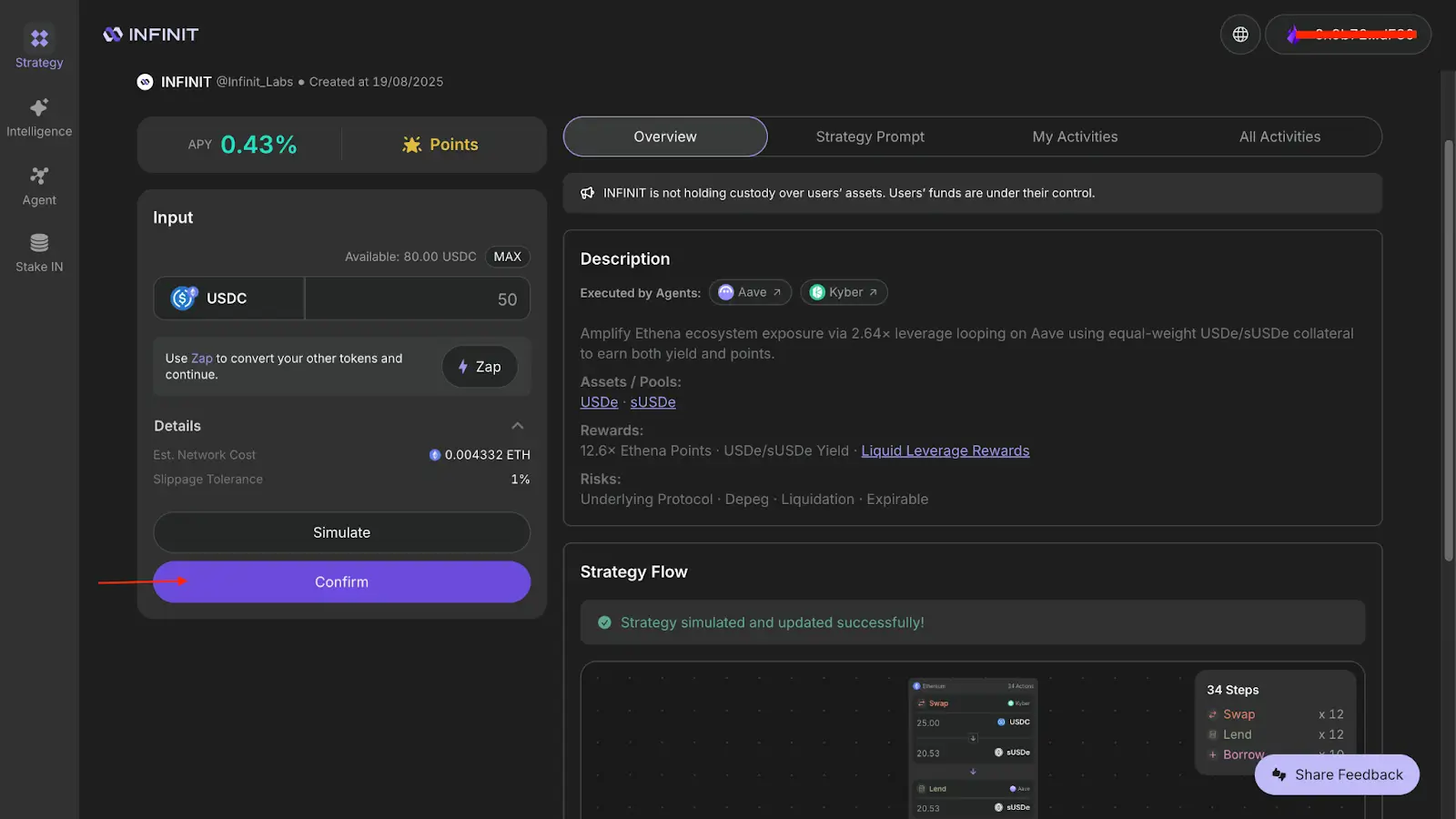Click the INFINIT logo in header

tap(151, 35)
